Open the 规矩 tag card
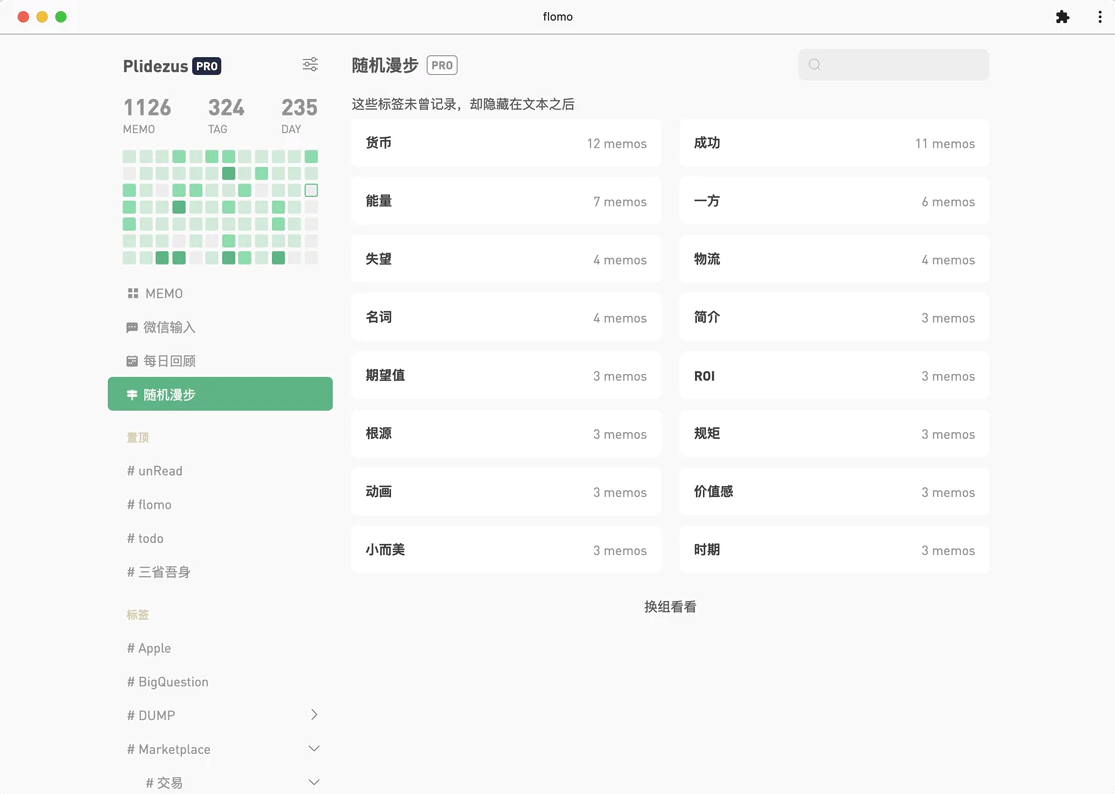Image resolution: width=1115 pixels, height=794 pixels. click(834, 434)
